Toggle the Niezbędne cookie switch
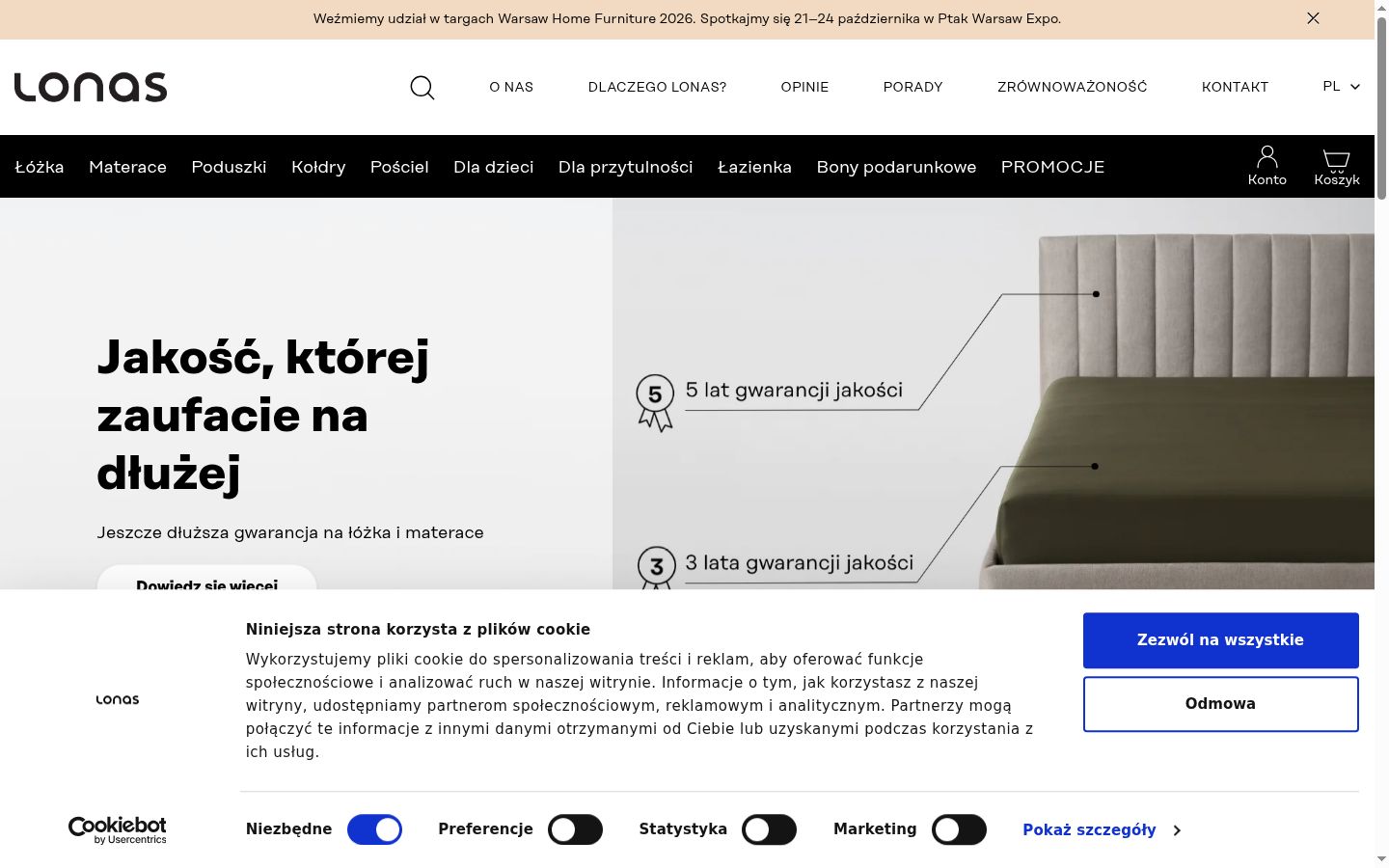Screen dimensions: 1389x868 click(374, 829)
